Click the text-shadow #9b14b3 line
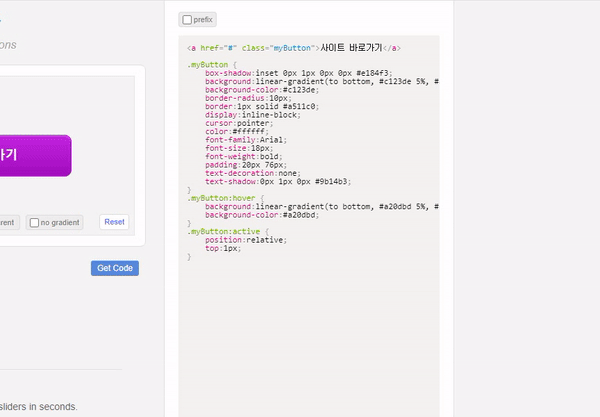 pyautogui.click(x=278, y=182)
